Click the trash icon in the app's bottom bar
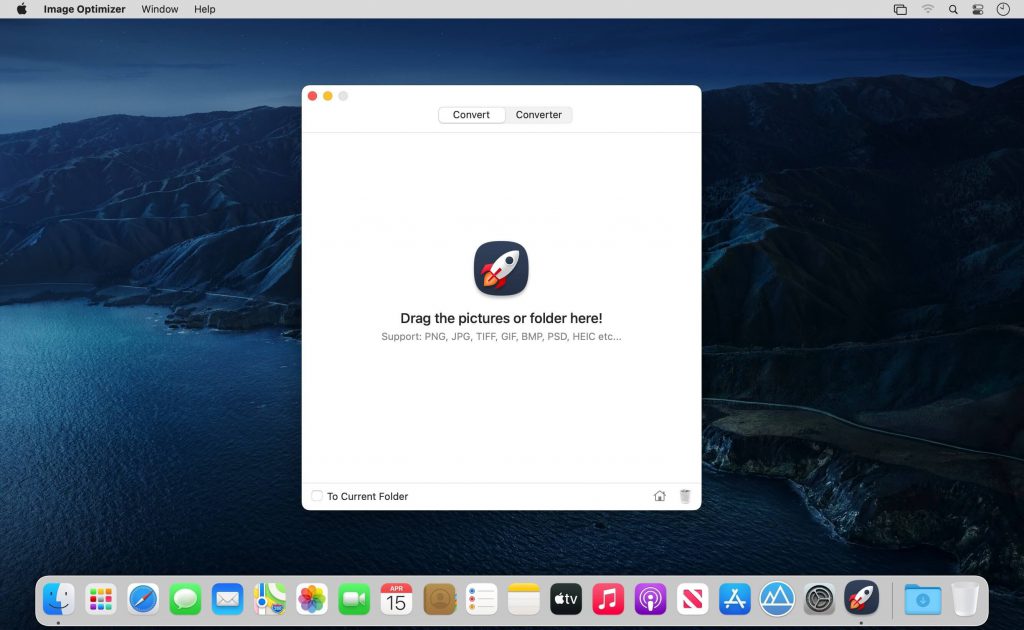 [685, 496]
